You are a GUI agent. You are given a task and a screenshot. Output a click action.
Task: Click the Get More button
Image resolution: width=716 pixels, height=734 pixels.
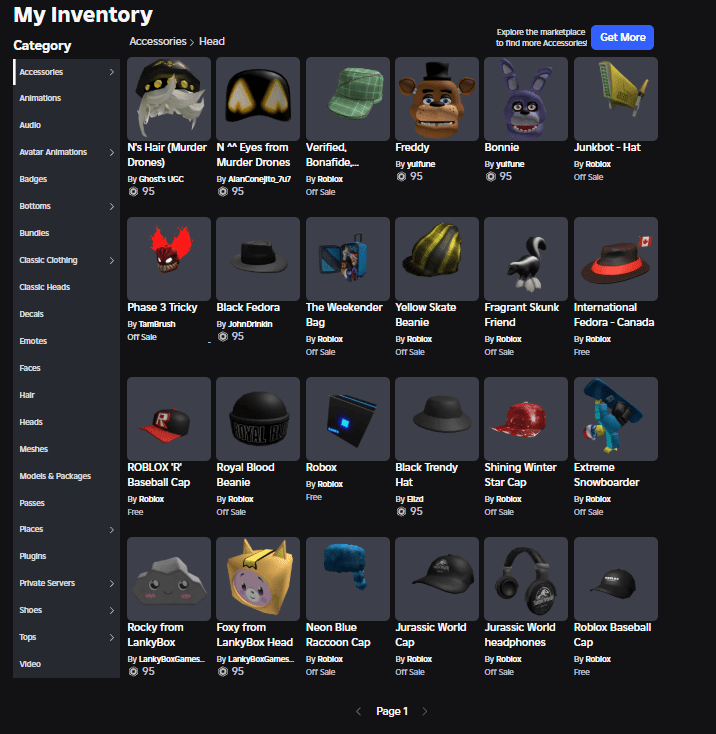pos(622,37)
